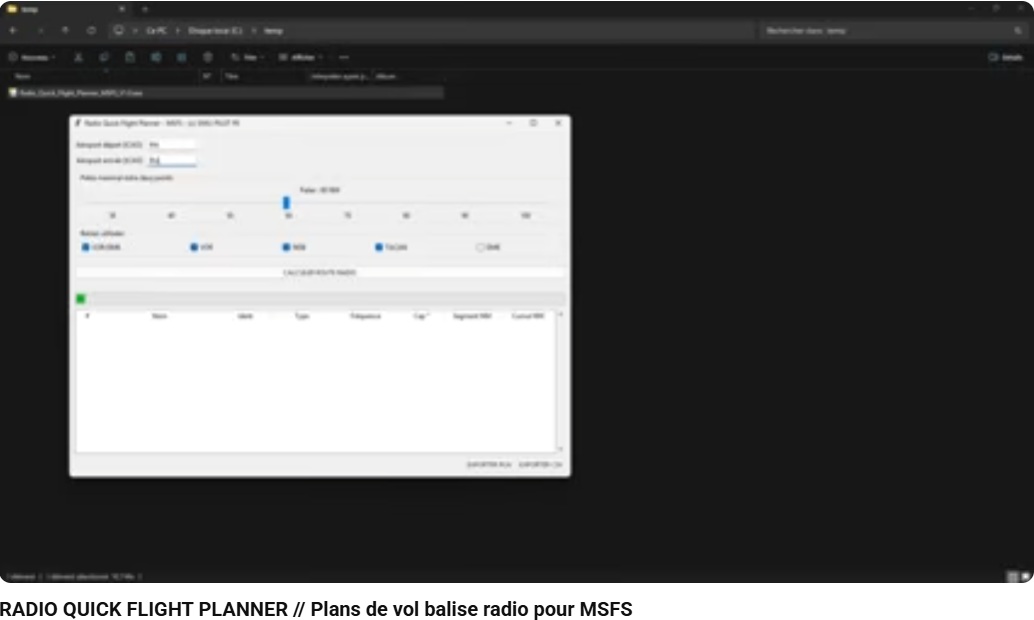Uncheck the VOR-DME beacon checkbox
1034x620 pixels.
coord(85,247)
